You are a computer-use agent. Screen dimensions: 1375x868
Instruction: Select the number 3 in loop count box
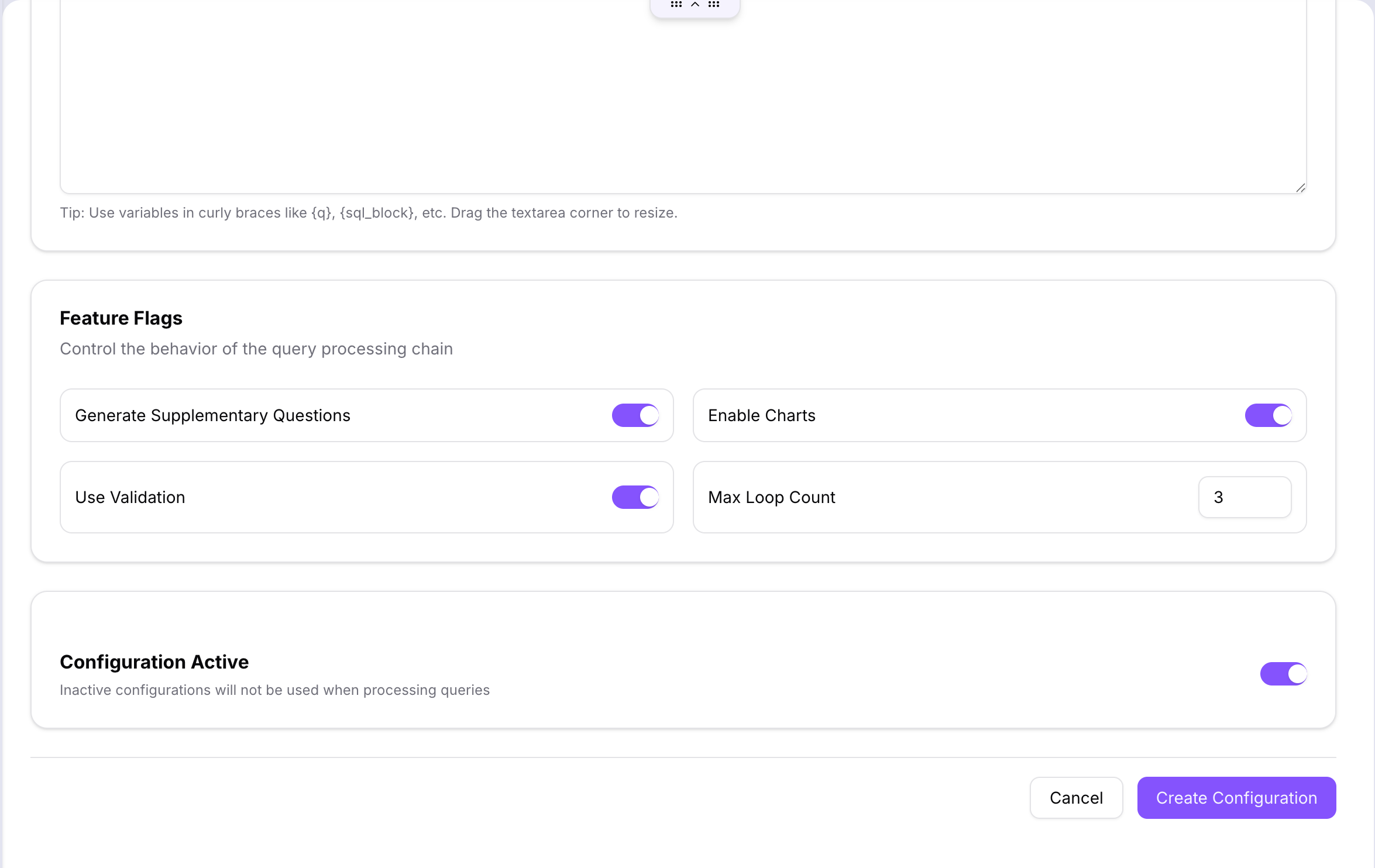1218,497
